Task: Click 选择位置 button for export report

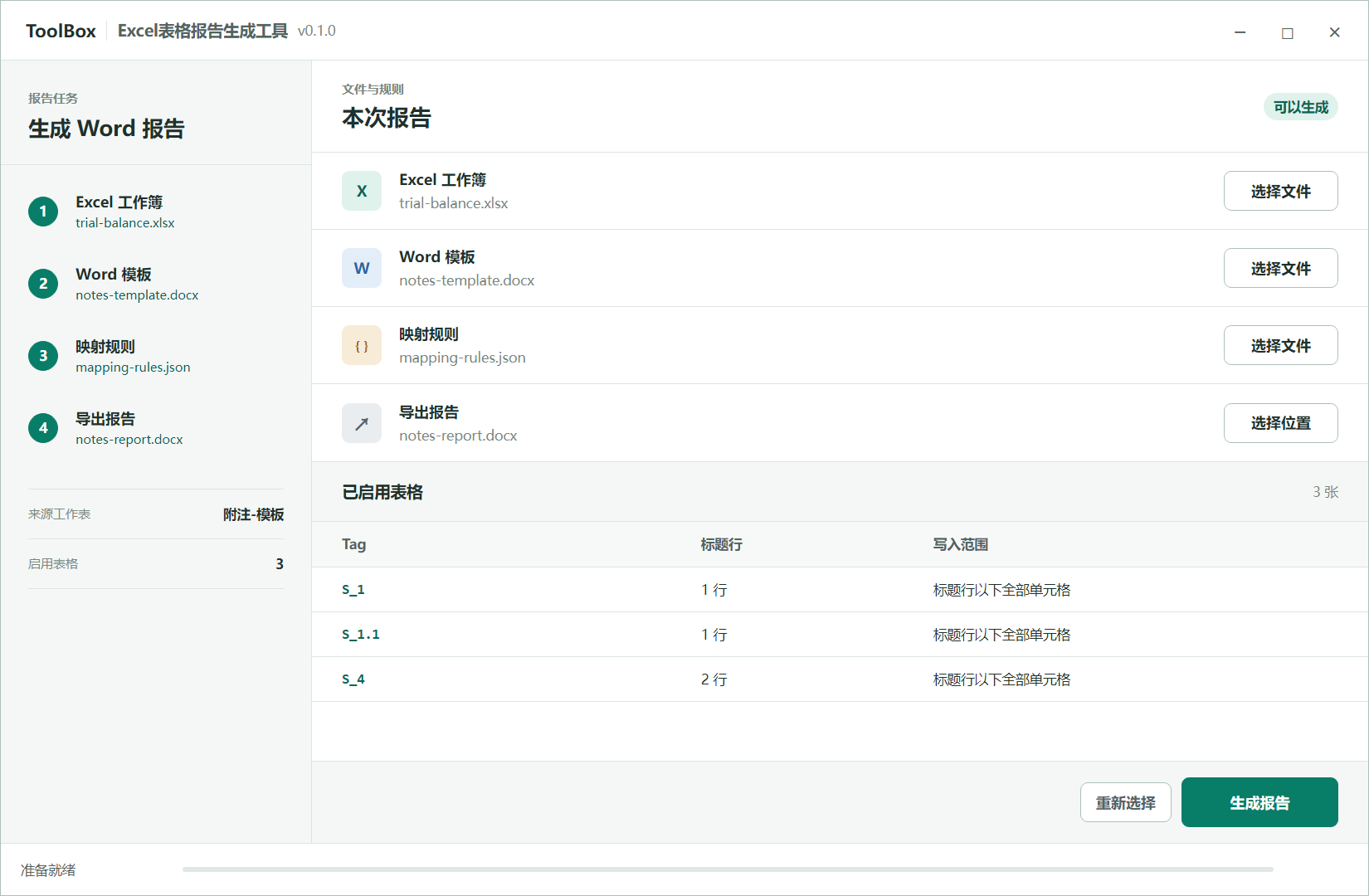Action: 1280,423
